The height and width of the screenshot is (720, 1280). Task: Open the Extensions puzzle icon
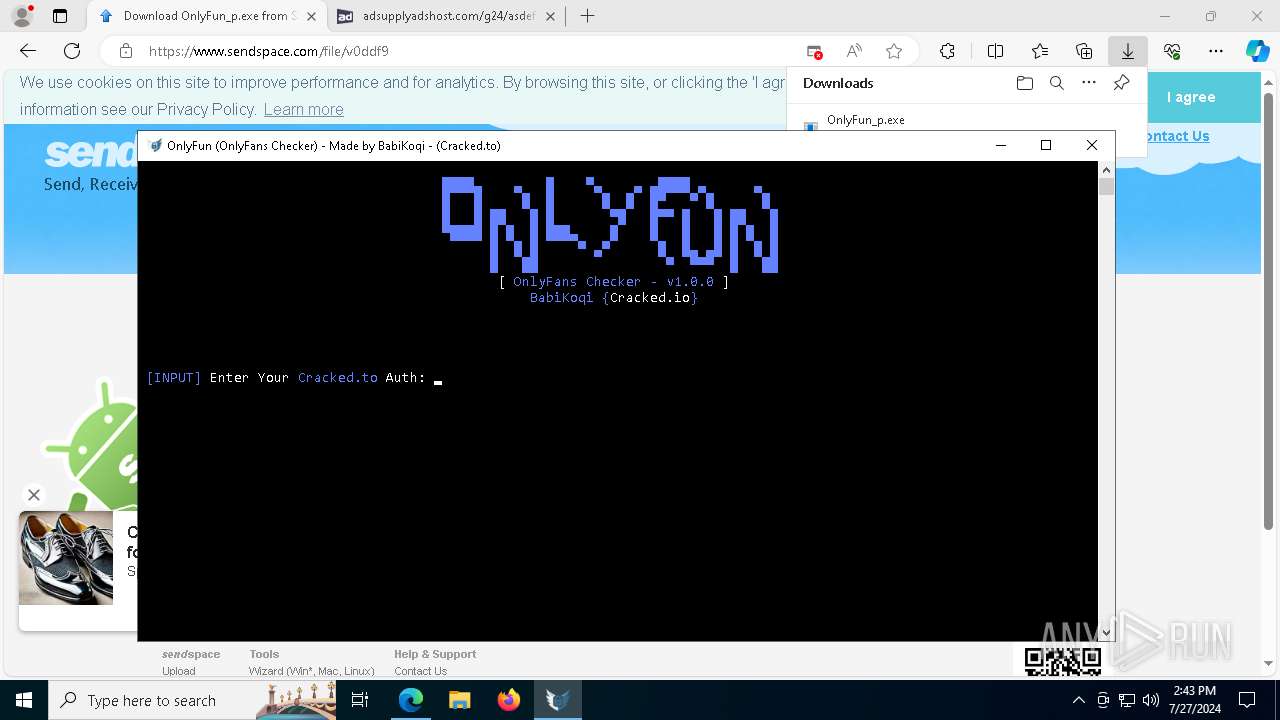[x=947, y=51]
